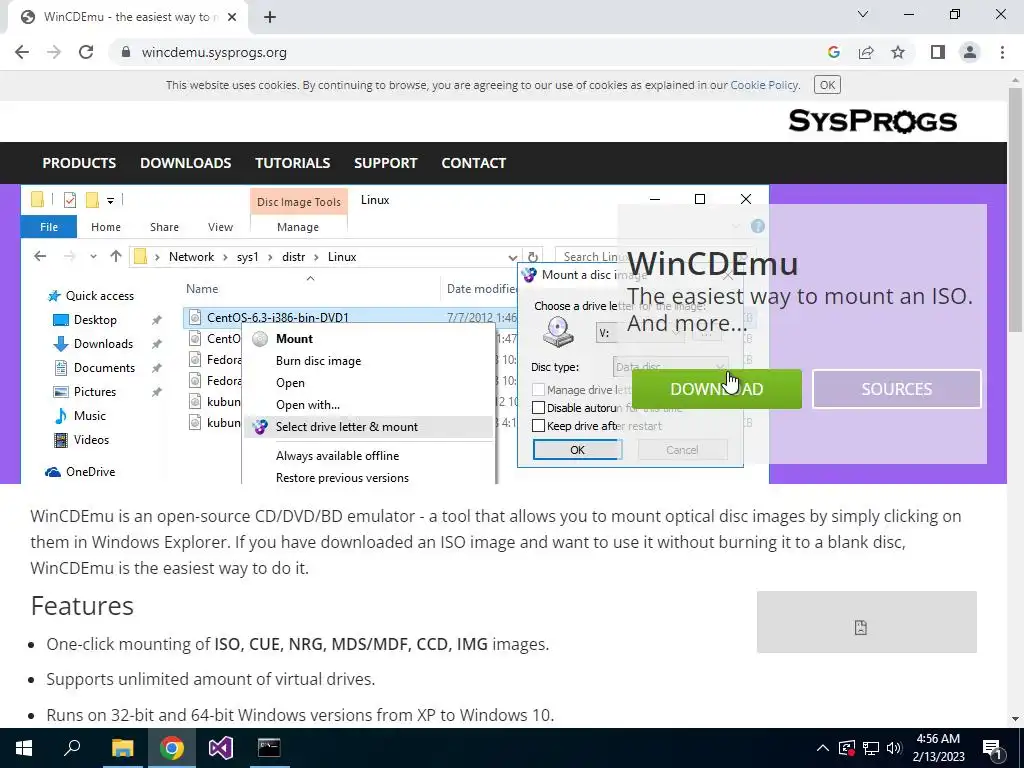Open the Cookie Policy link
Screen dimensions: 1024x768
click(763, 85)
